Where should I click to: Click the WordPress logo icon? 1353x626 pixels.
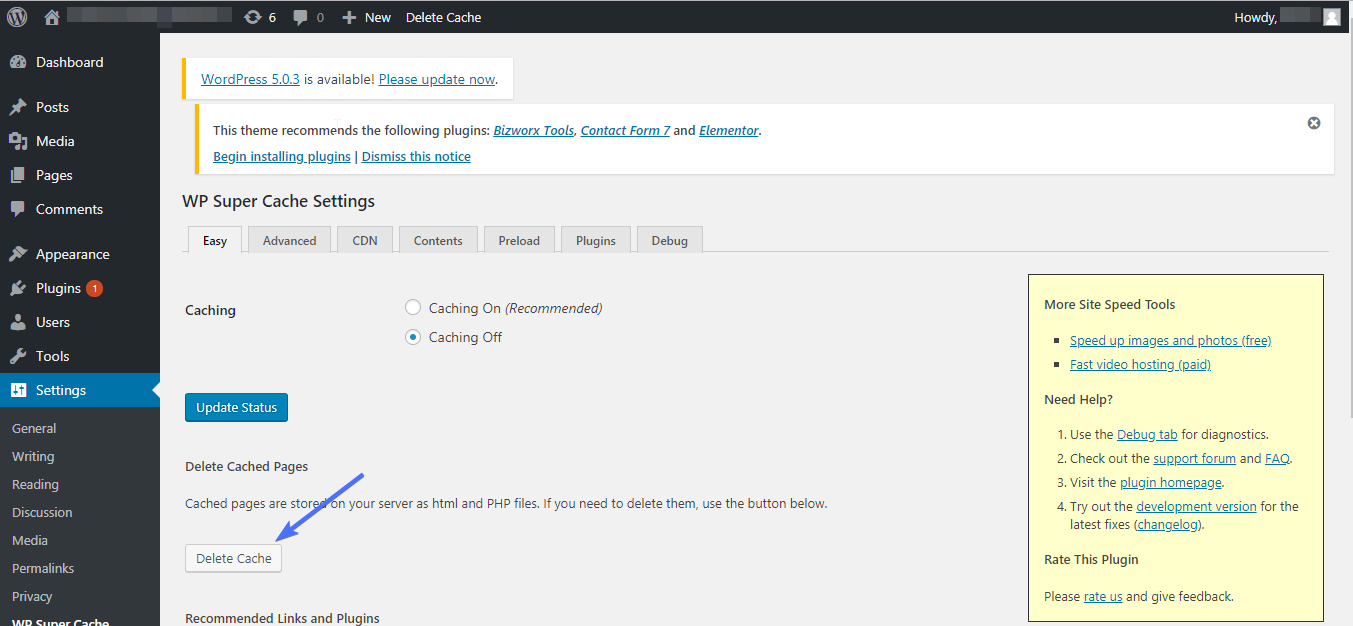17,17
